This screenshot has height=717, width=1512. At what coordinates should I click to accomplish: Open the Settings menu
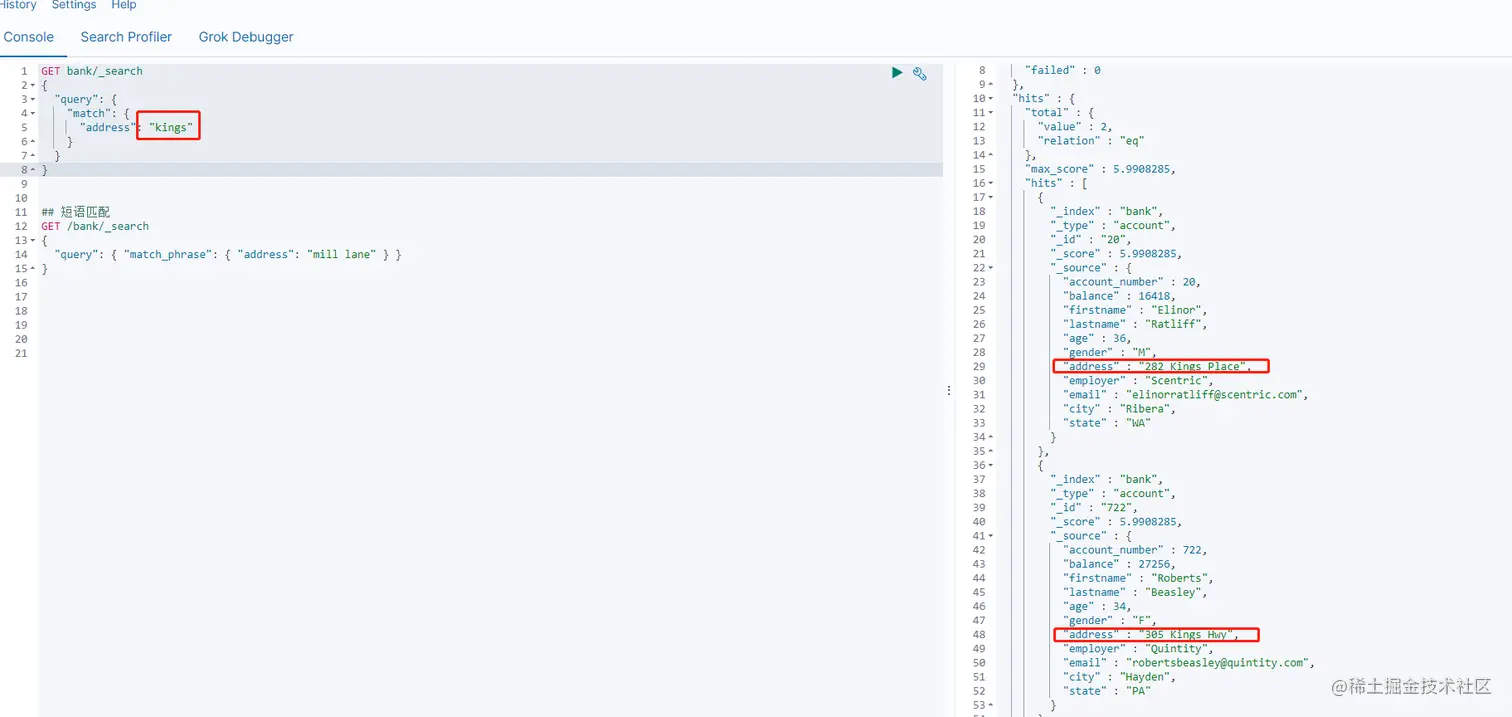tap(74, 5)
